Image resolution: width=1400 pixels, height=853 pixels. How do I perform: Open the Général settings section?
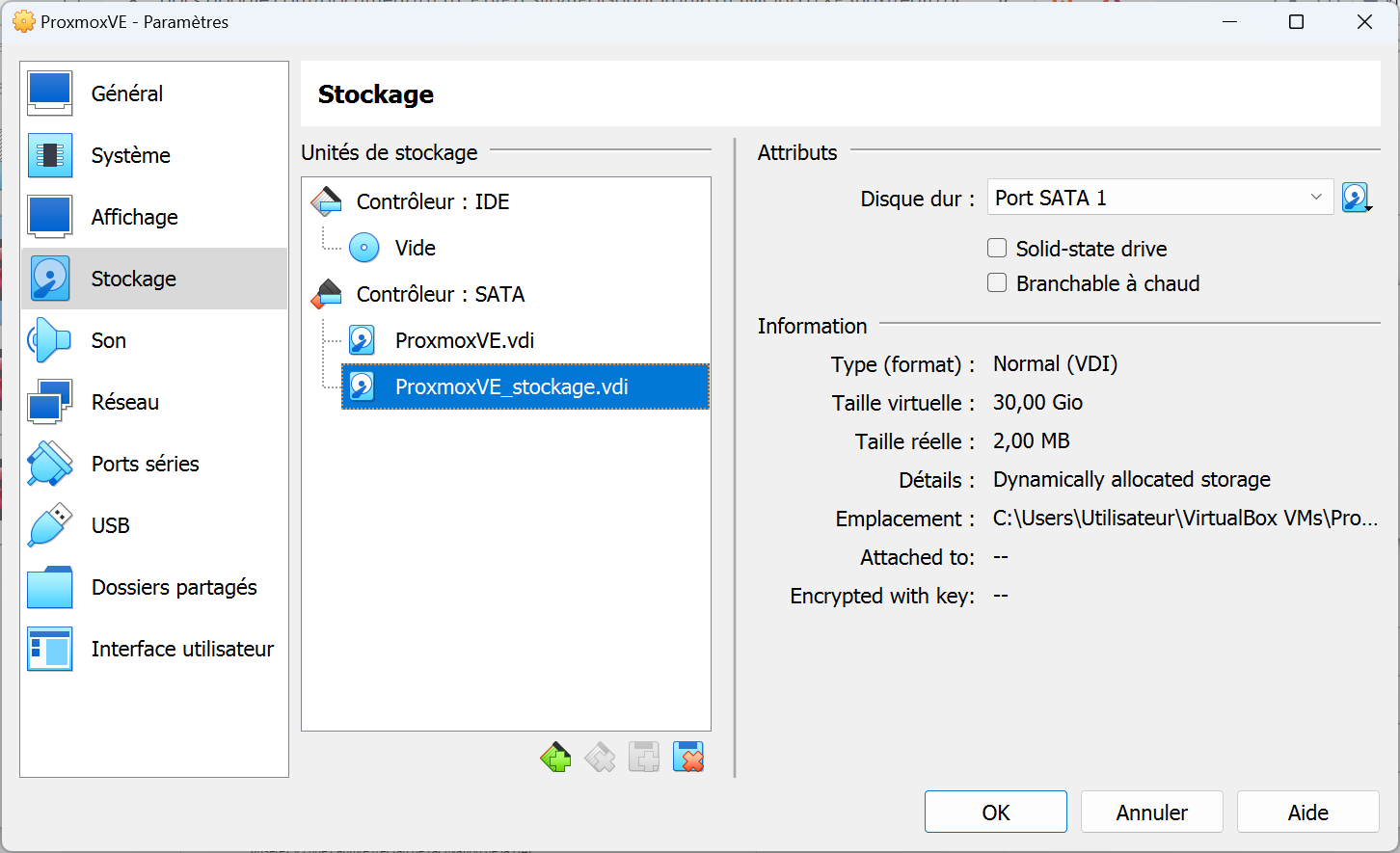pyautogui.click(x=154, y=93)
